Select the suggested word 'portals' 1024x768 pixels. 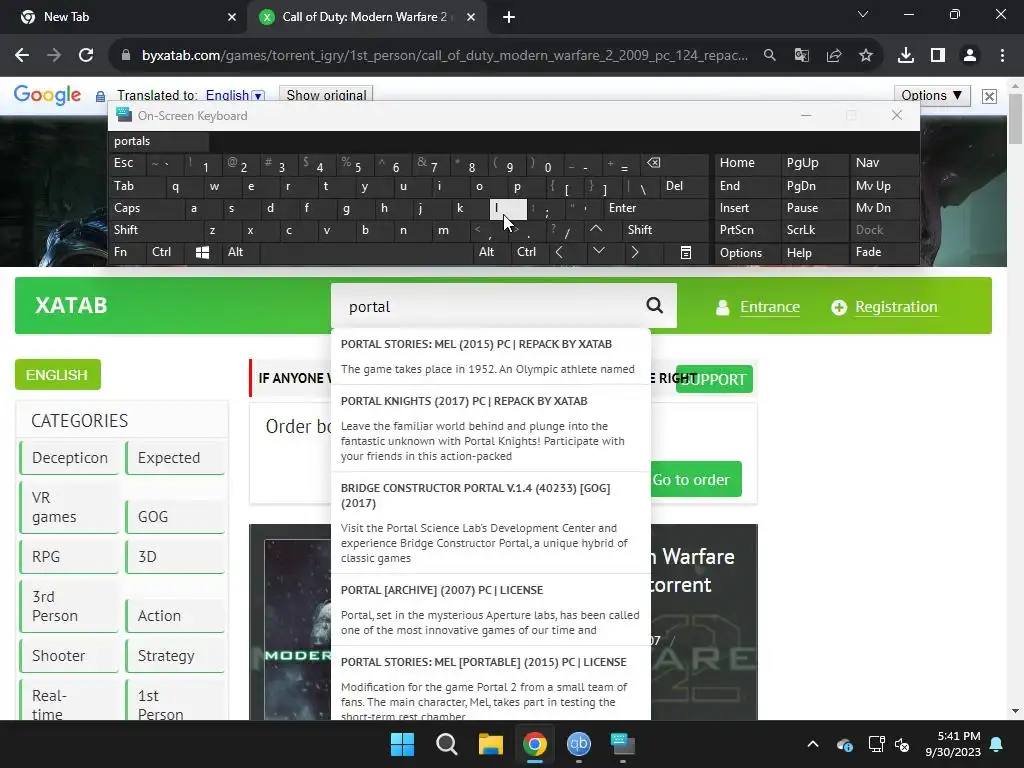pos(159,141)
